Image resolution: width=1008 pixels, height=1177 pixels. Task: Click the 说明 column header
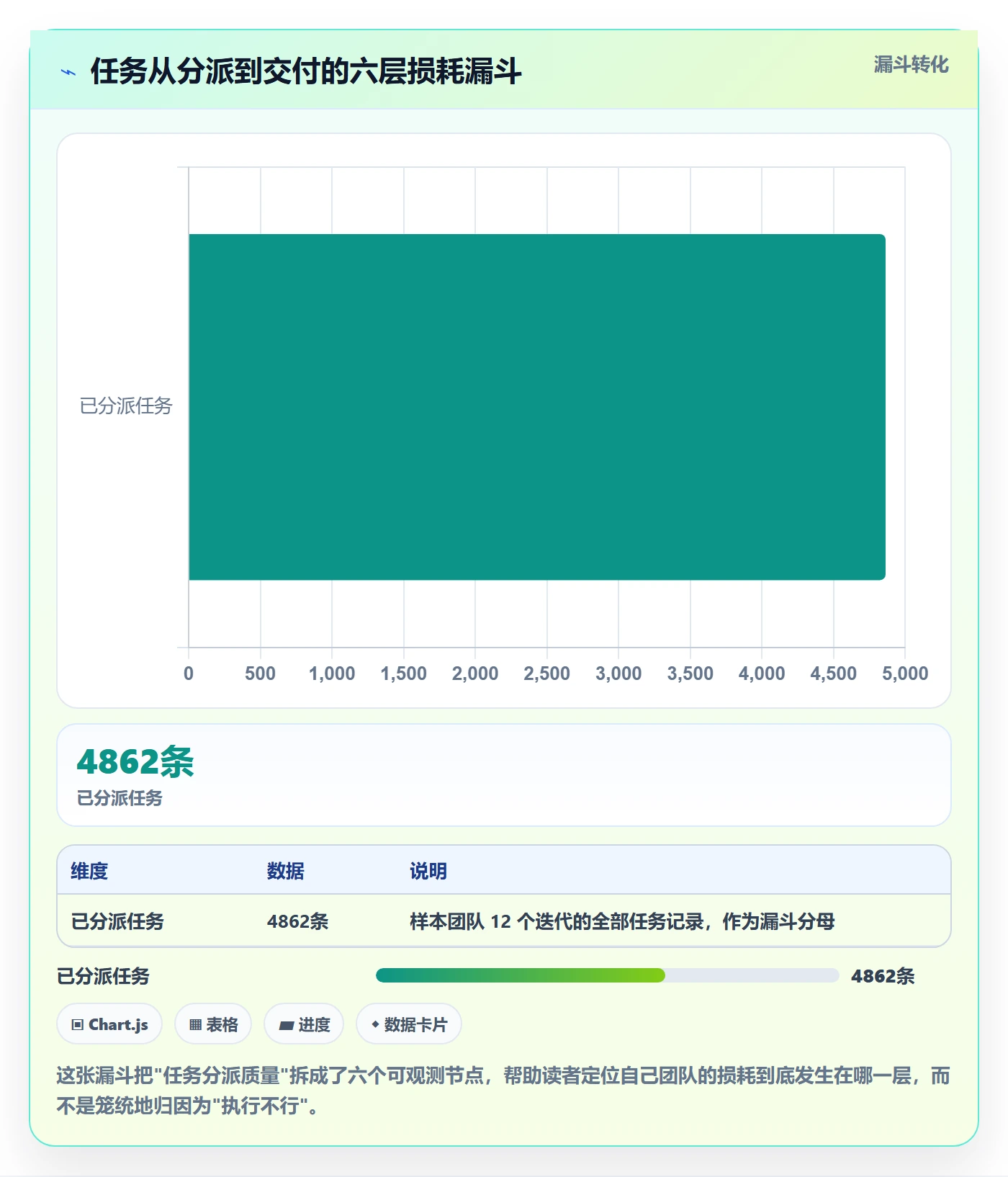pyautogui.click(x=428, y=871)
